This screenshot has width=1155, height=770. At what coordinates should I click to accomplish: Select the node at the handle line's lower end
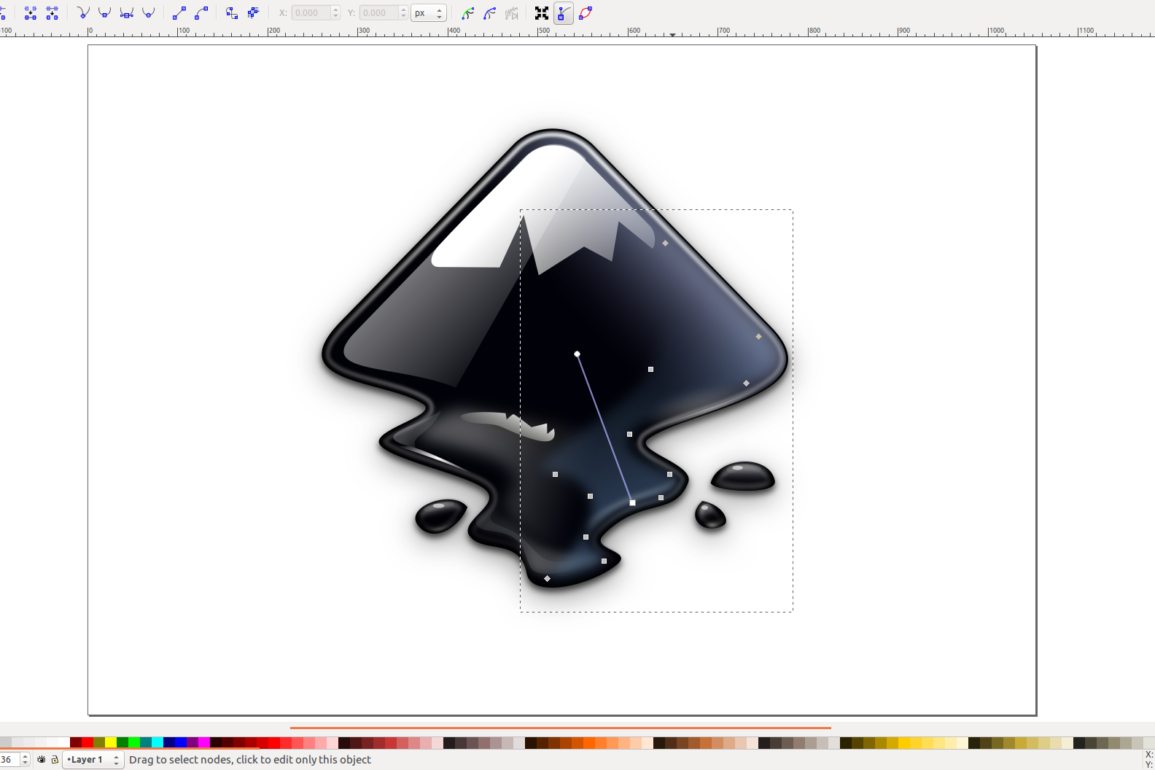click(632, 503)
